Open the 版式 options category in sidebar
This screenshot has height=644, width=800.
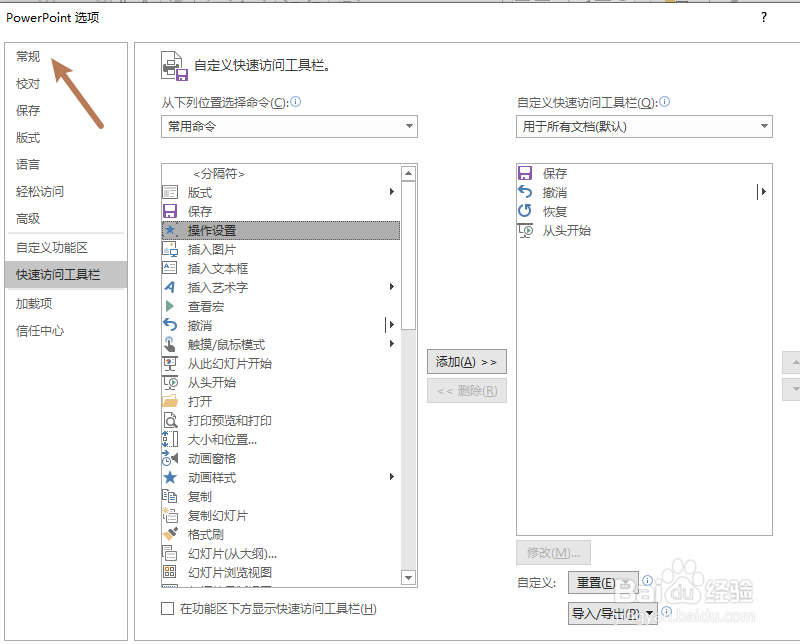28,138
